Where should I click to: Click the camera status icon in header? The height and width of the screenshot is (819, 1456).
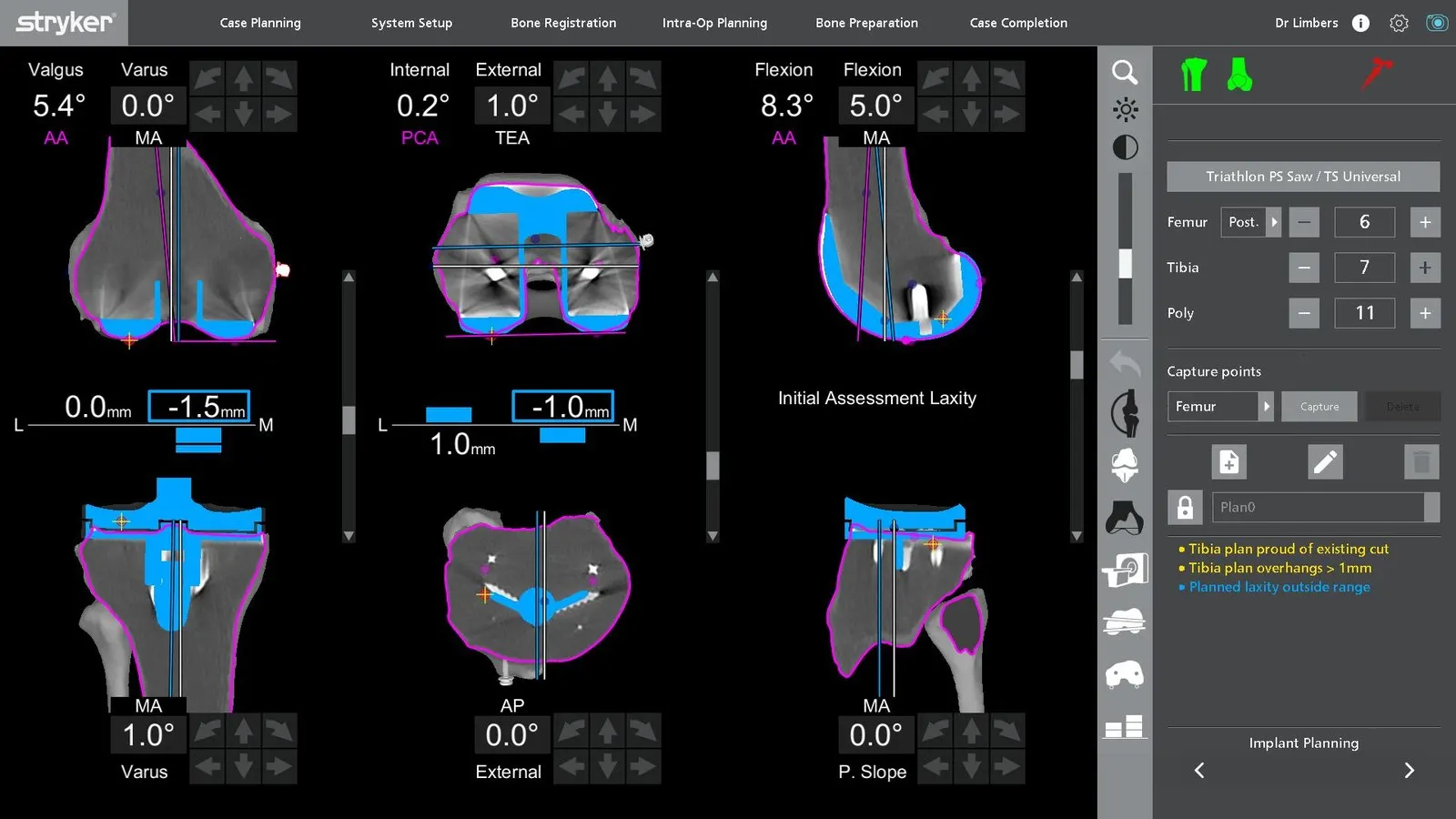[1437, 23]
